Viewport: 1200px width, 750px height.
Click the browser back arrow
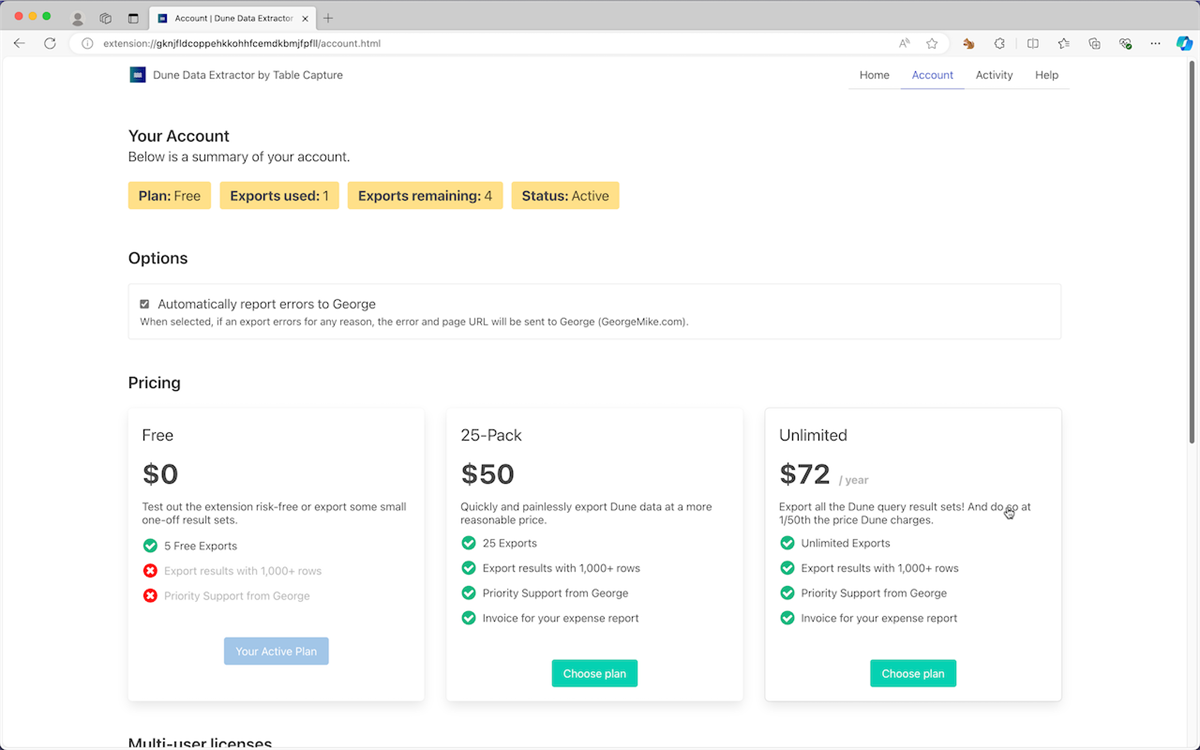click(x=19, y=43)
